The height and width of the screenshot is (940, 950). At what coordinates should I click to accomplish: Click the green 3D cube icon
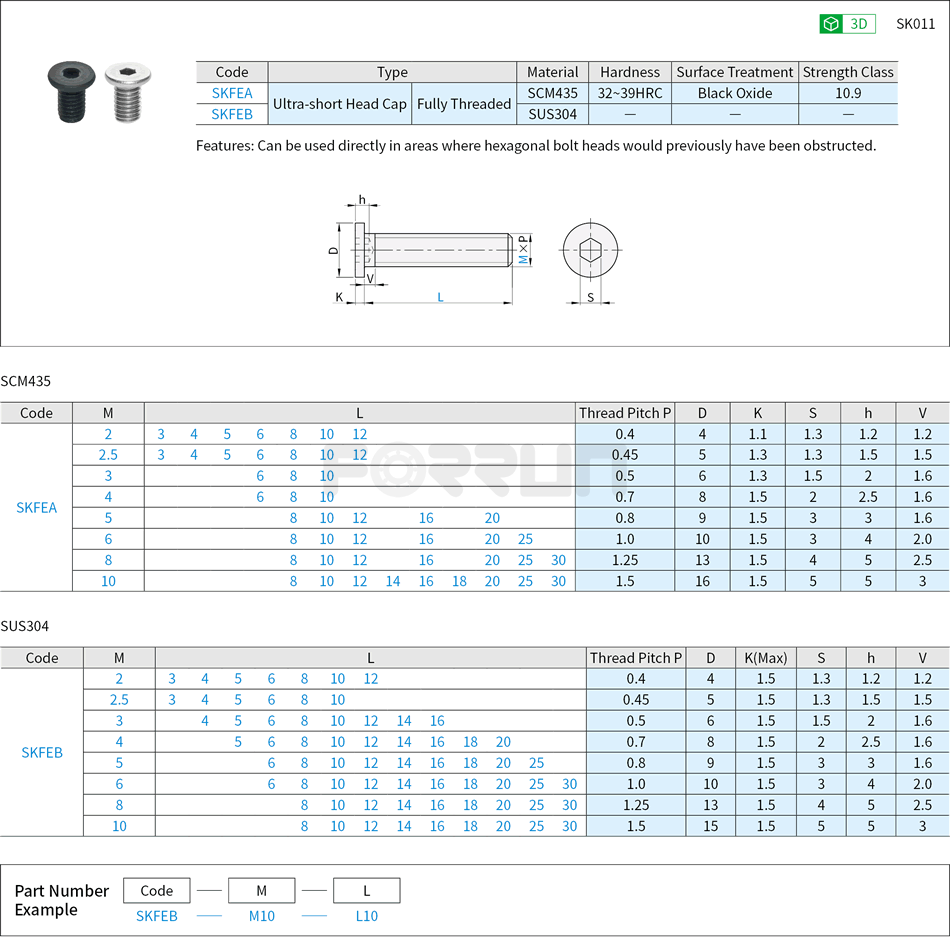pyautogui.click(x=831, y=24)
